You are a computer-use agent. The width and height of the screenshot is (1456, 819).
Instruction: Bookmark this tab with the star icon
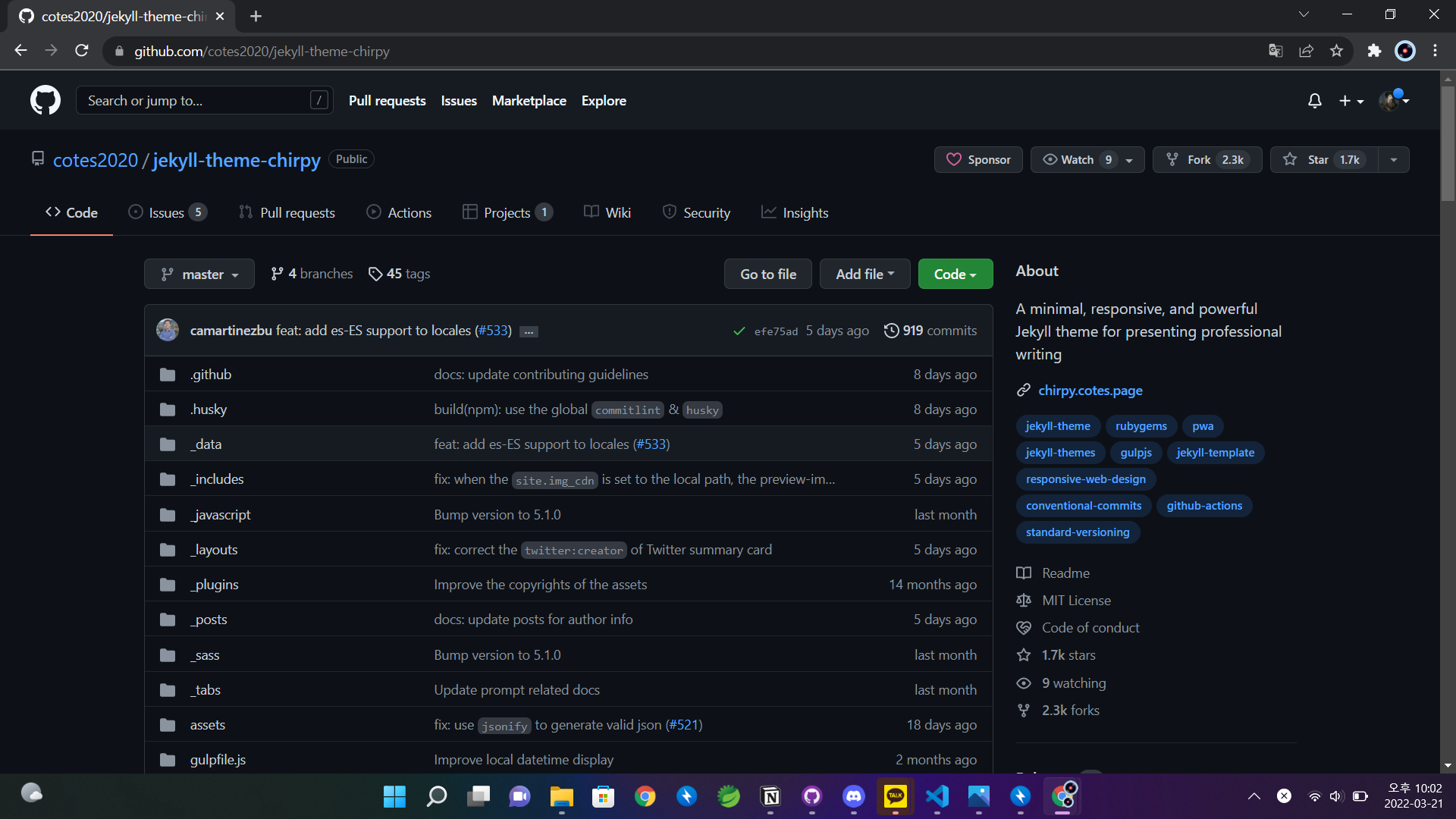pyautogui.click(x=1336, y=51)
